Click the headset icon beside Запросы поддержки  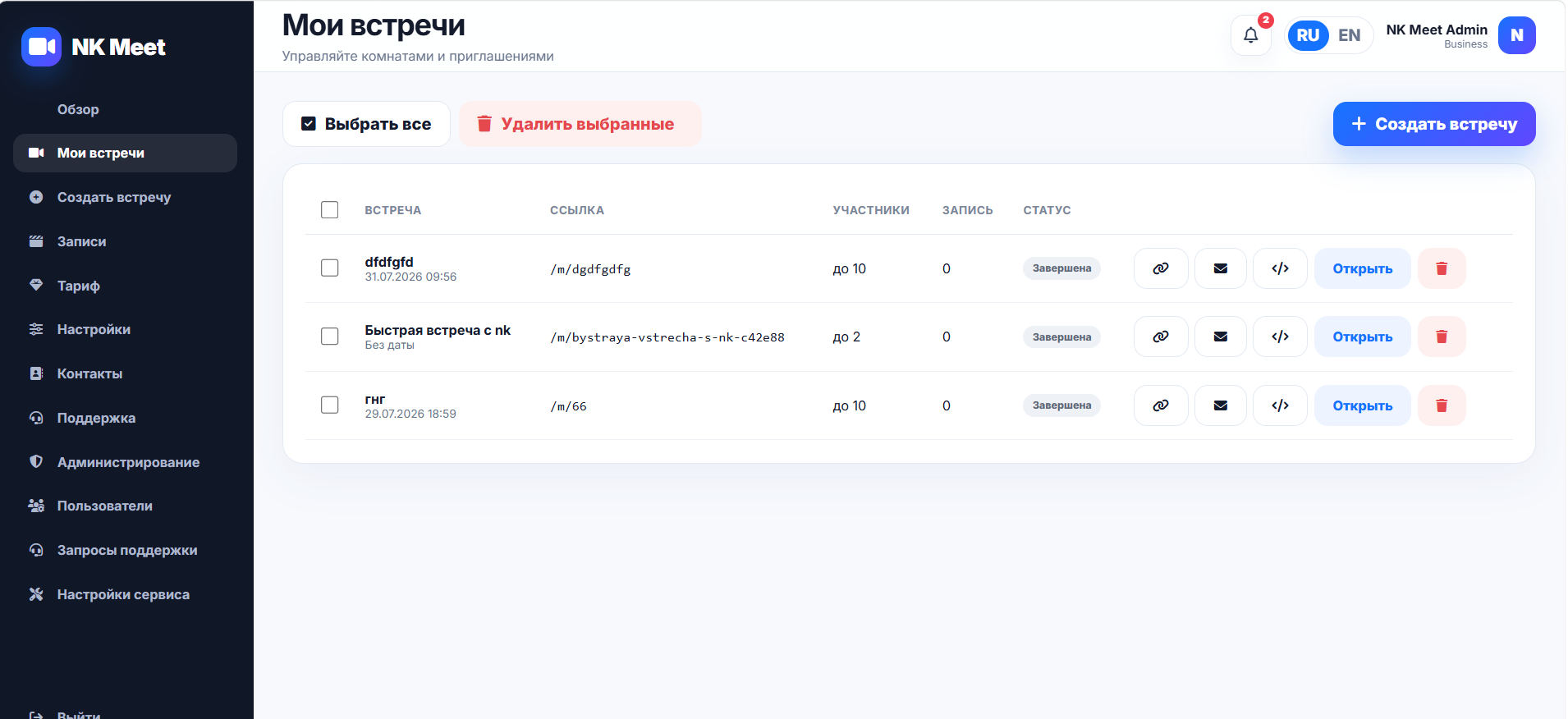coord(36,550)
